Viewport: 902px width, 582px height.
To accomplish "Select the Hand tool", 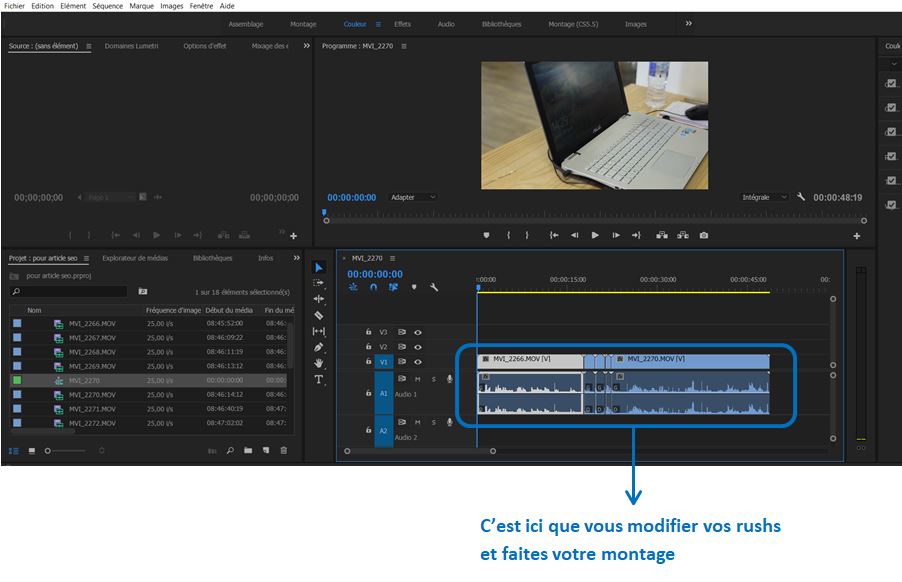I will [318, 364].
